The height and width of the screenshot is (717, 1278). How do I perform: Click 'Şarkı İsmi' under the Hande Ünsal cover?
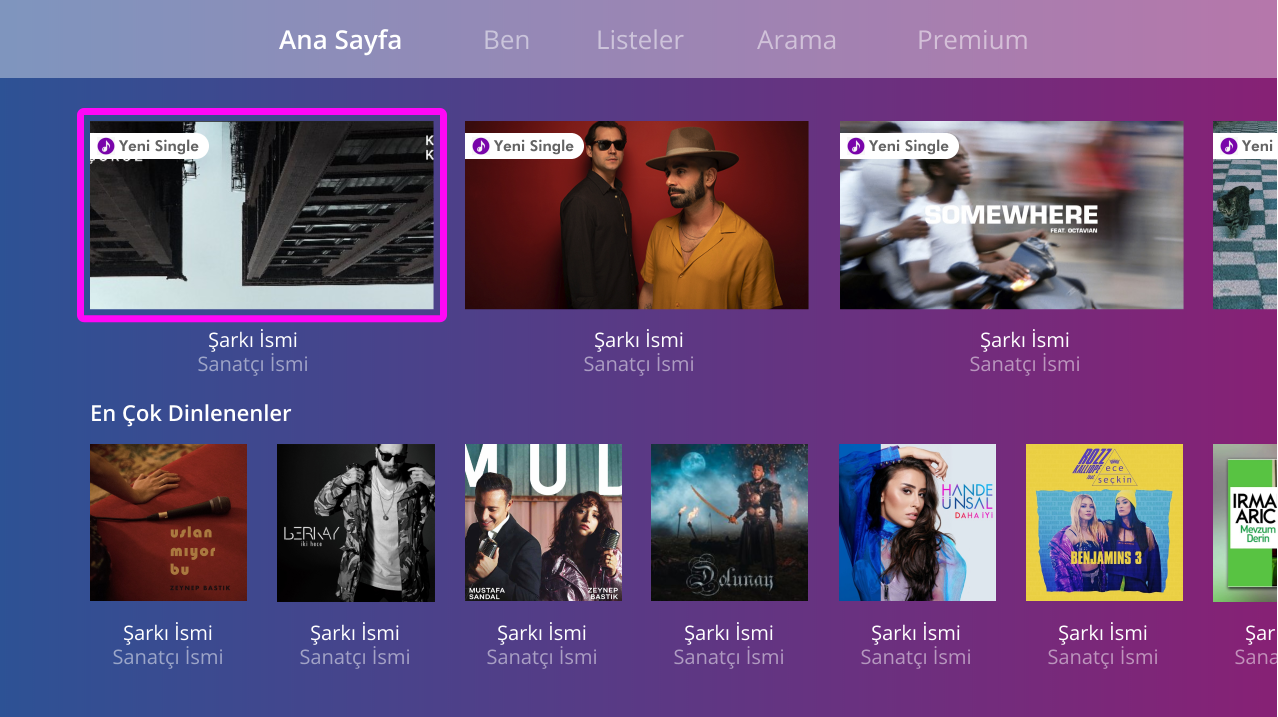pos(916,633)
